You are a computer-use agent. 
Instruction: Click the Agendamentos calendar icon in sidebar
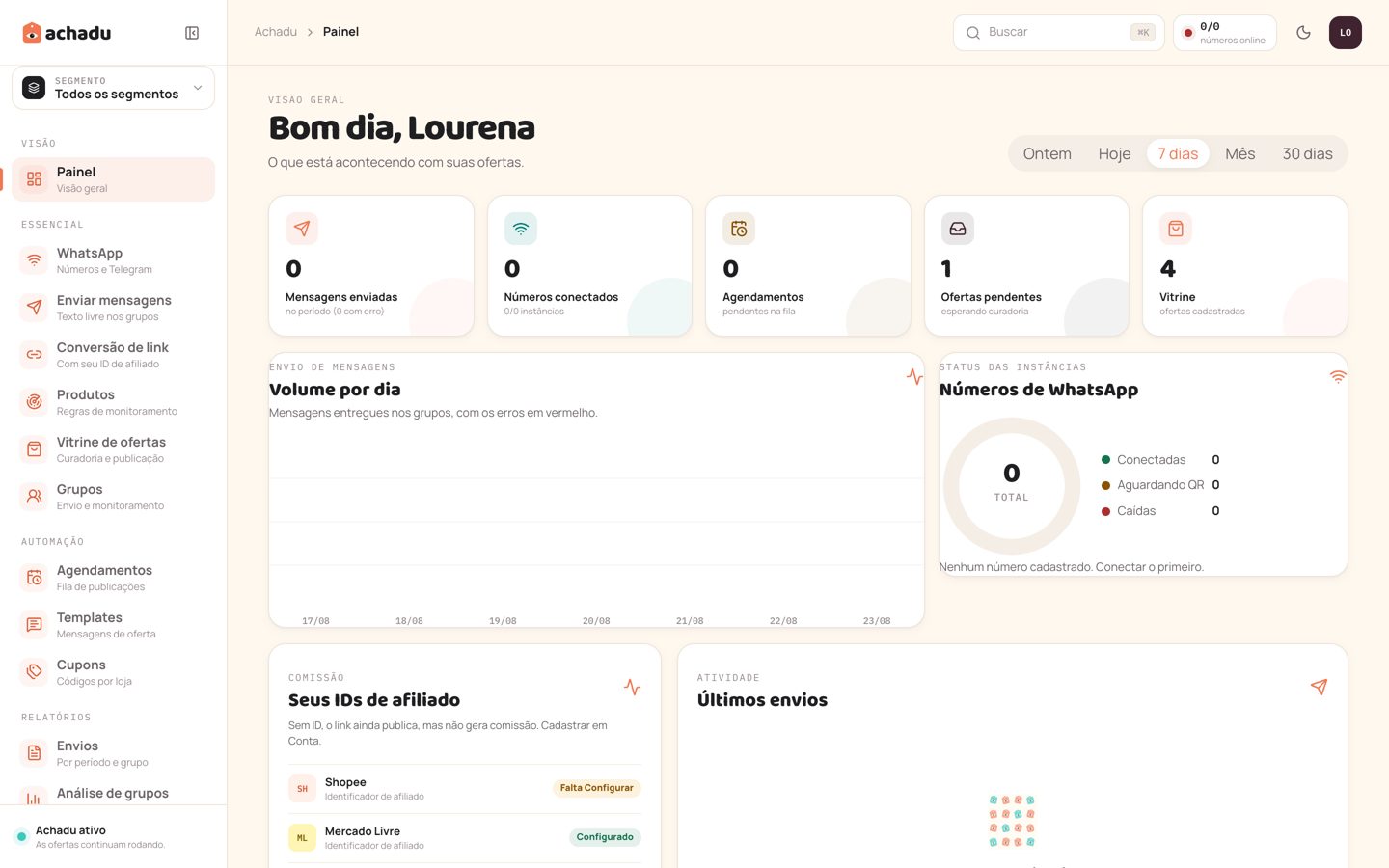35,578
